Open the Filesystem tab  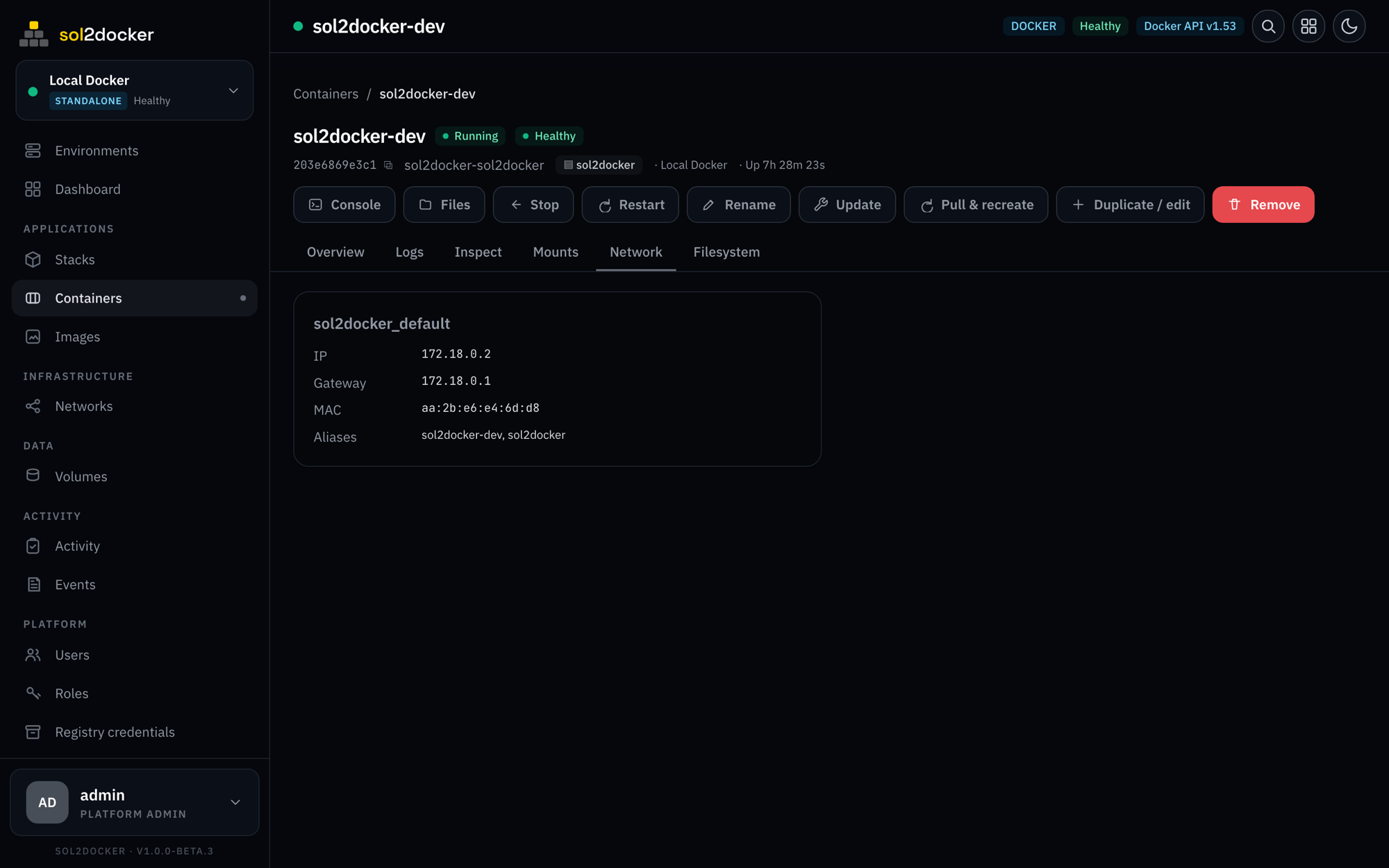coord(726,252)
